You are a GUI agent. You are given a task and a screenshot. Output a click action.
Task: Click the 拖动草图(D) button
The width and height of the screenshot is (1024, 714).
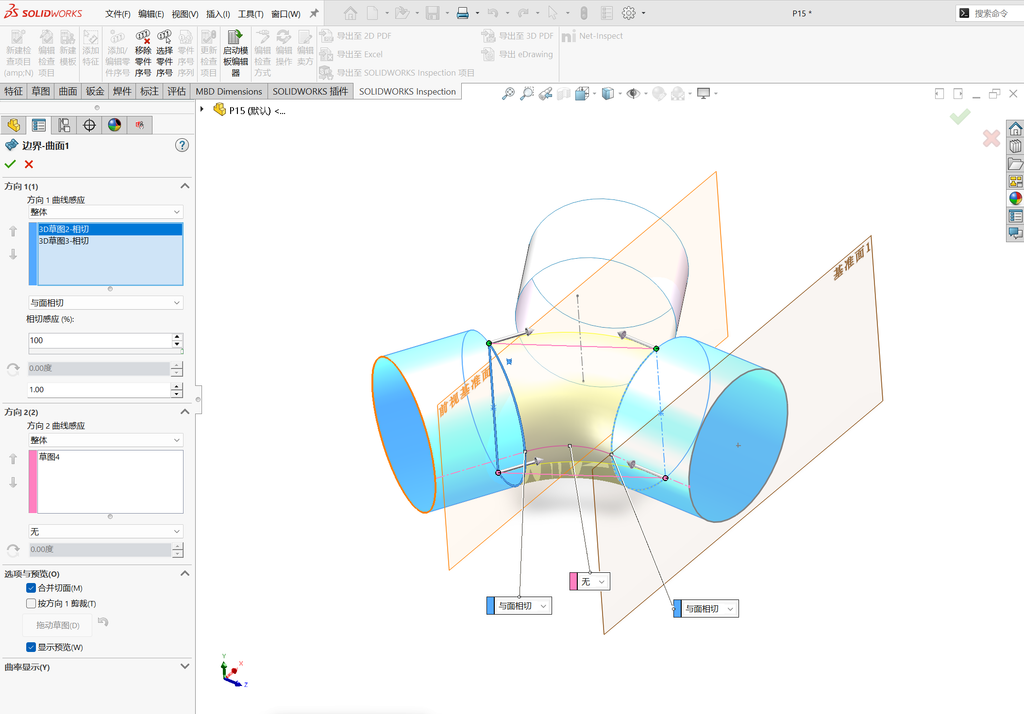(57, 625)
